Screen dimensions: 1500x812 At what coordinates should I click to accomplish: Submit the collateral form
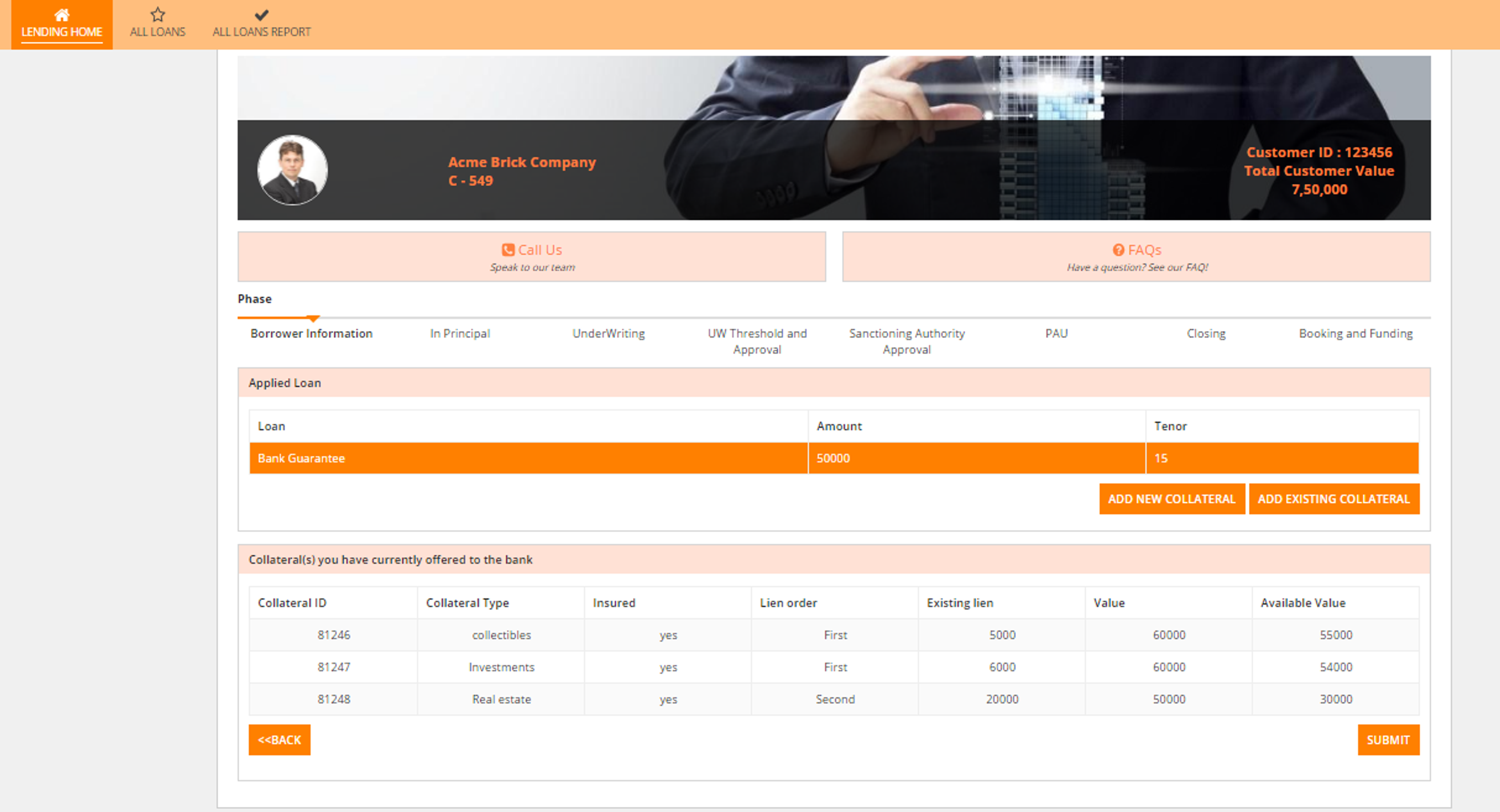1388,740
